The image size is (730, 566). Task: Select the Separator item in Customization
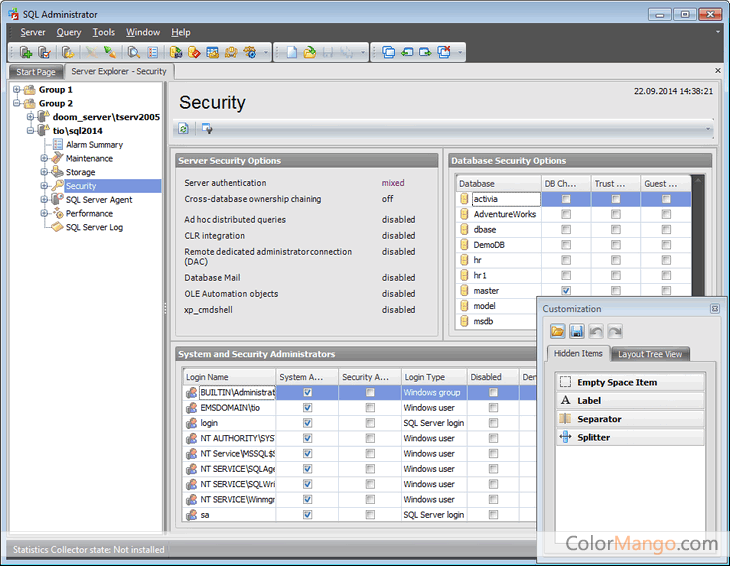point(630,419)
